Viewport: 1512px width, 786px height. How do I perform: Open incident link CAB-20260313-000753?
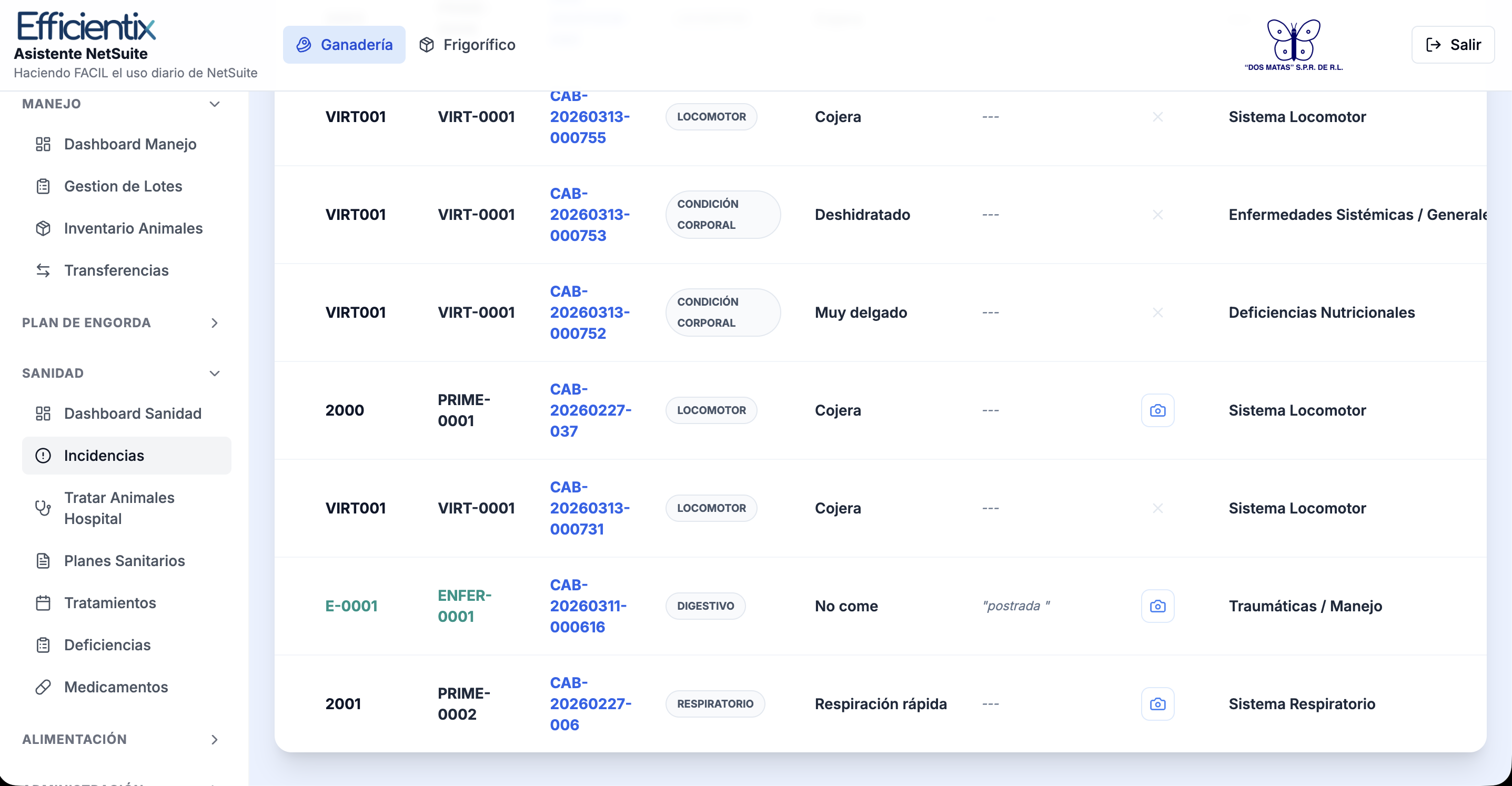[x=590, y=215]
